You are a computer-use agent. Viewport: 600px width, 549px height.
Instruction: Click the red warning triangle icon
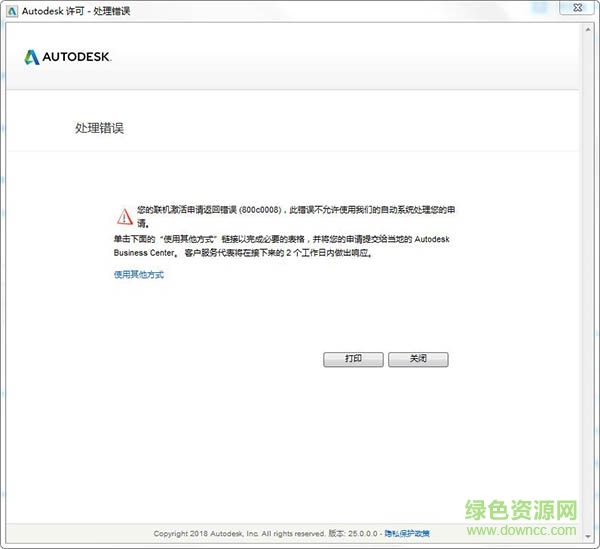[x=123, y=216]
